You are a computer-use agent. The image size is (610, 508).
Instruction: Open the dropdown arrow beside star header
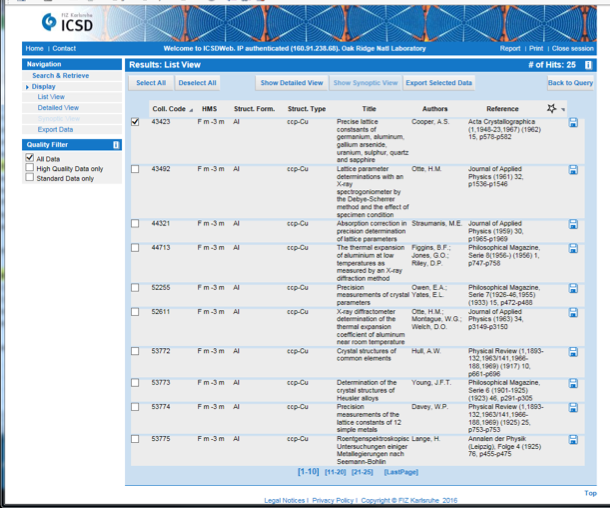(x=562, y=110)
